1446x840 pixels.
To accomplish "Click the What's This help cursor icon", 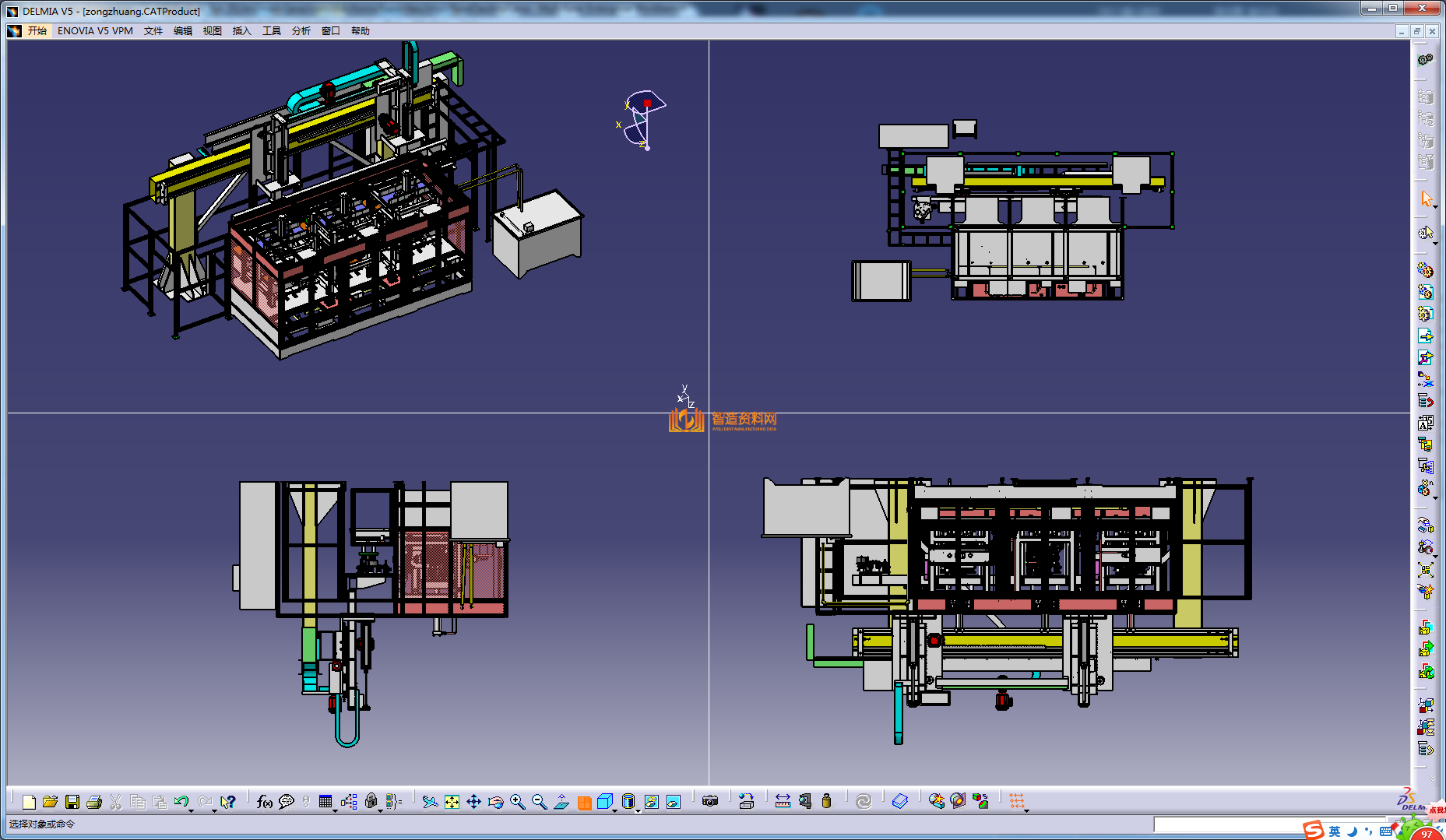I will pos(228,802).
